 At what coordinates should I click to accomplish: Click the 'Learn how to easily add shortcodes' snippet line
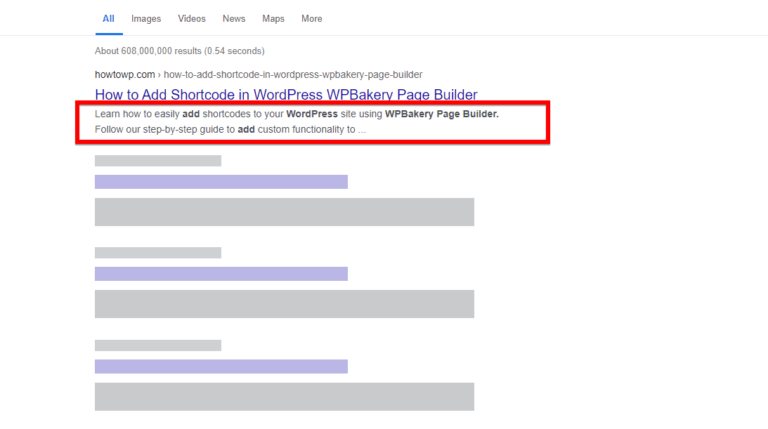coord(296,114)
